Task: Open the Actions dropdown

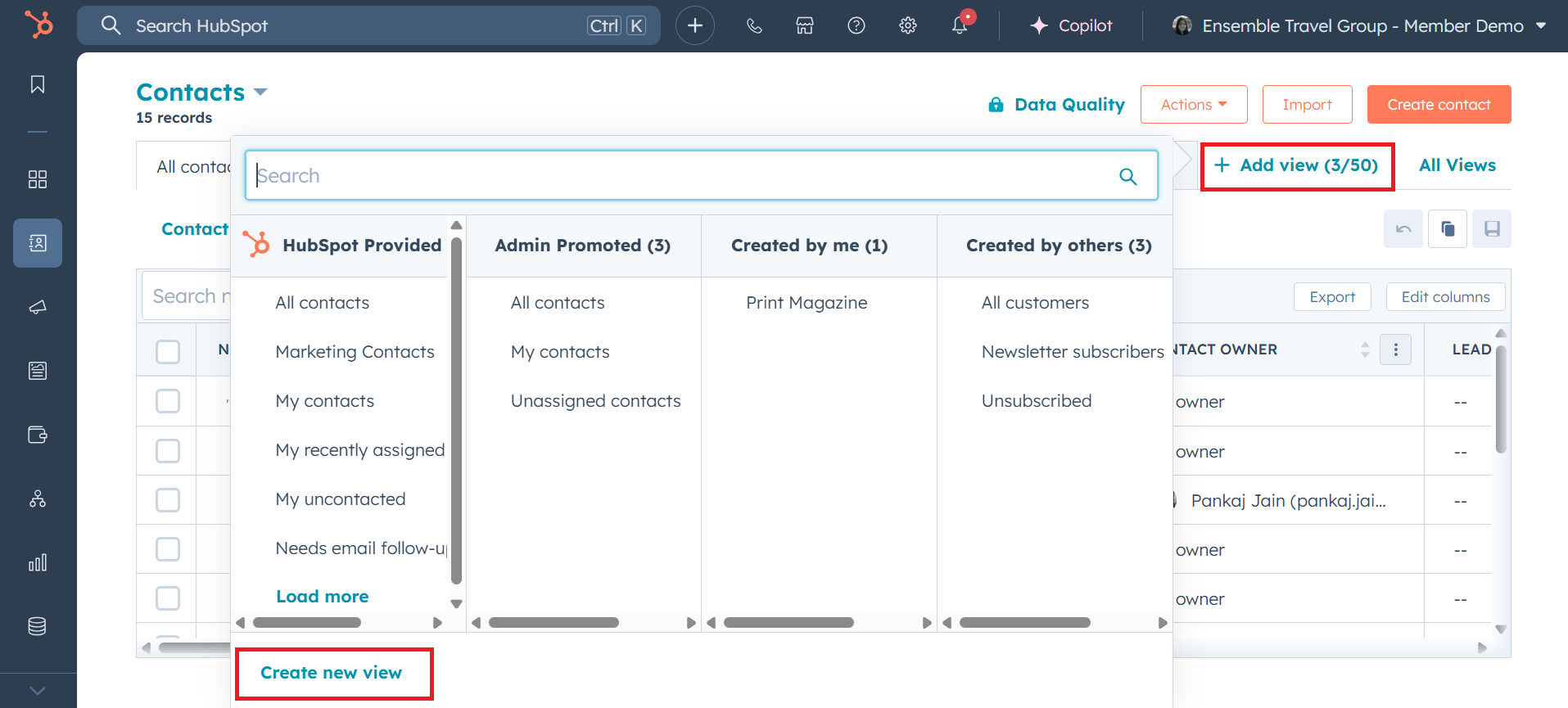Action: coord(1194,105)
